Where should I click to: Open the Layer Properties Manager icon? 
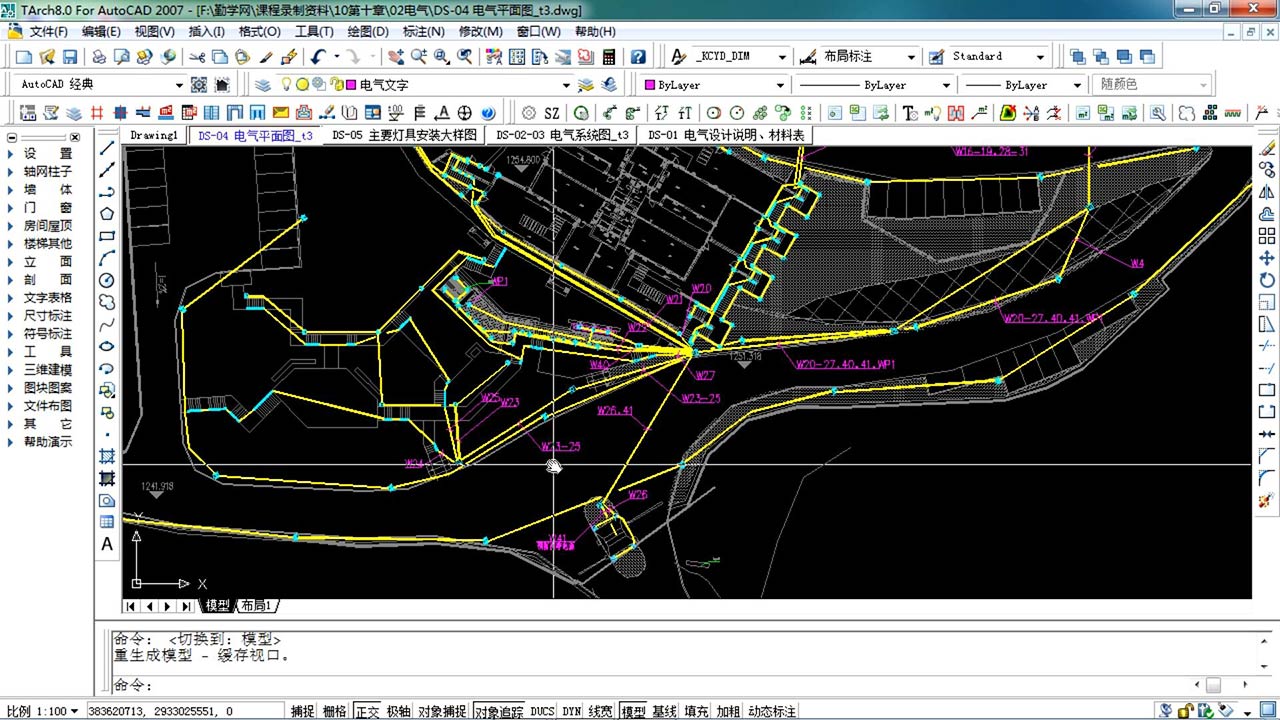262,85
